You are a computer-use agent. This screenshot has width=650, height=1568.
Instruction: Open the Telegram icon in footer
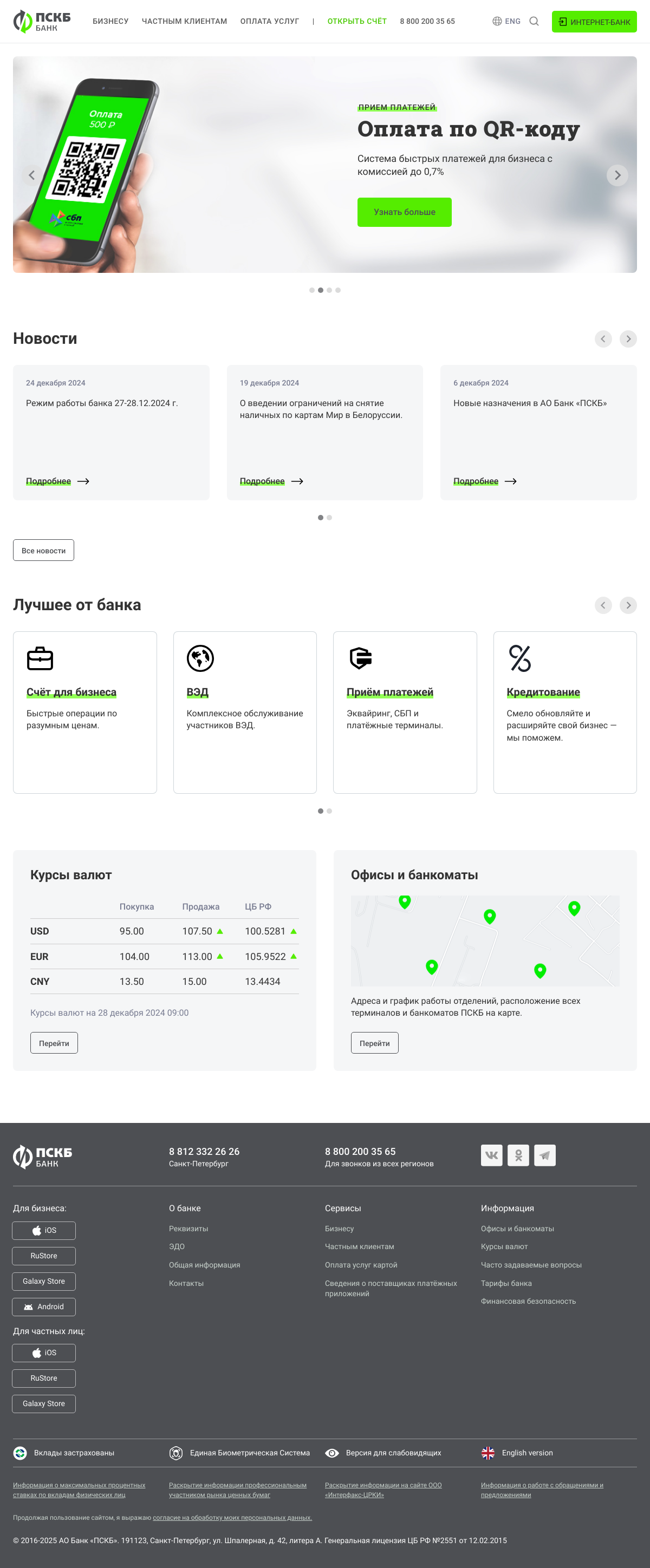(x=544, y=1155)
